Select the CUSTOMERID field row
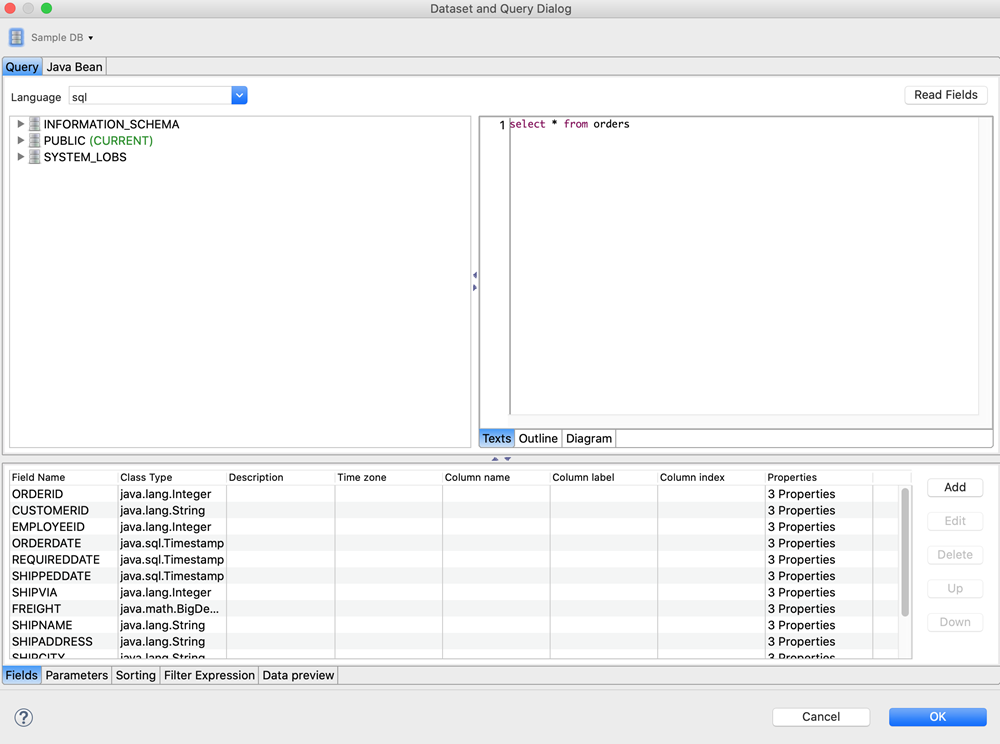 click(454, 511)
